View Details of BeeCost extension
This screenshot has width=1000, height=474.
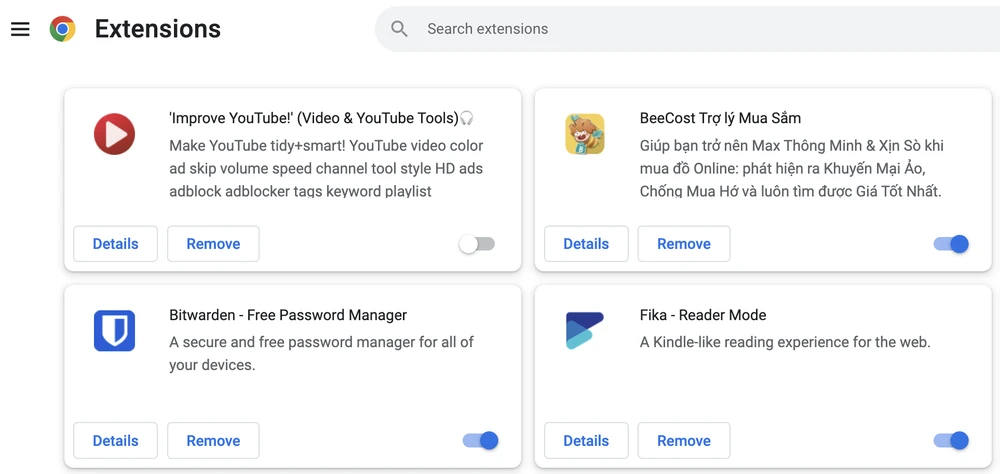click(586, 244)
